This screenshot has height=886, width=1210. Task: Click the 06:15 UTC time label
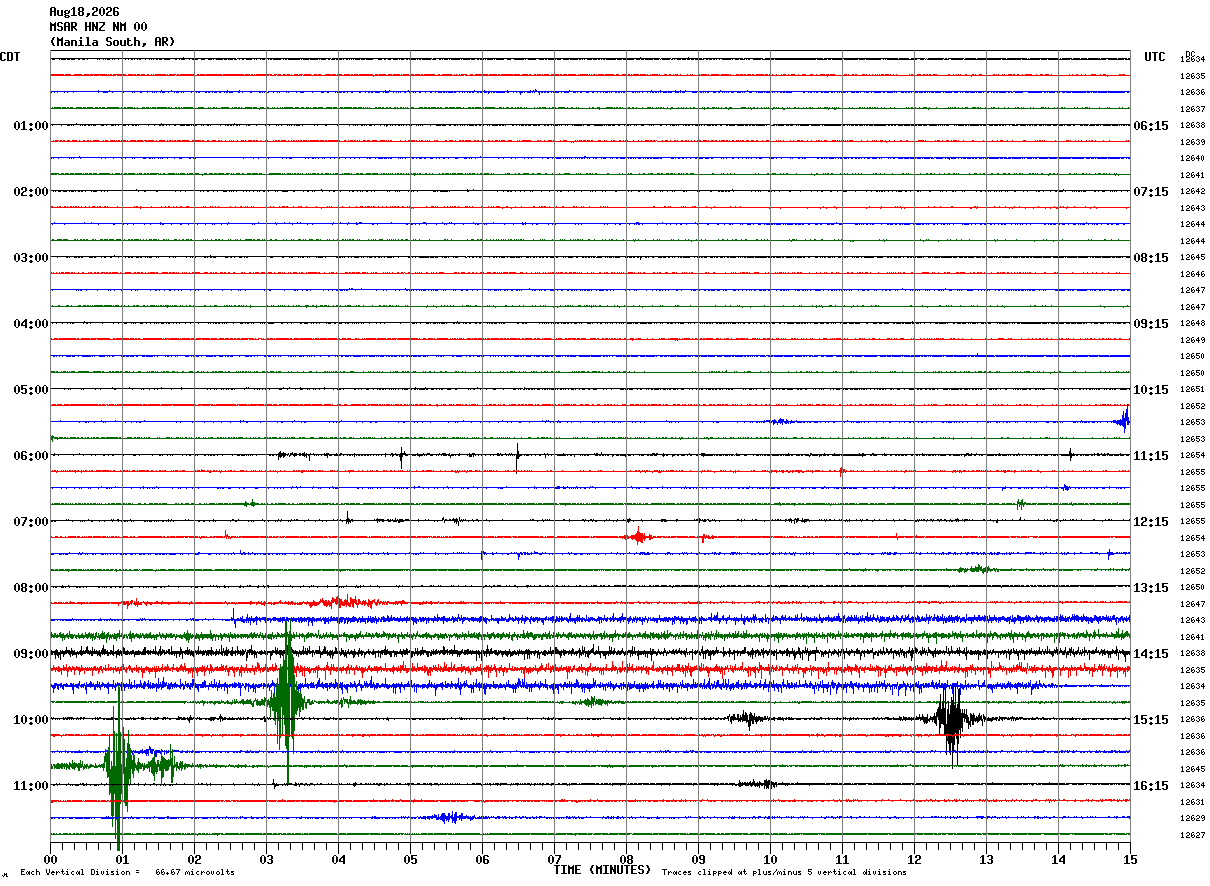pos(1151,126)
